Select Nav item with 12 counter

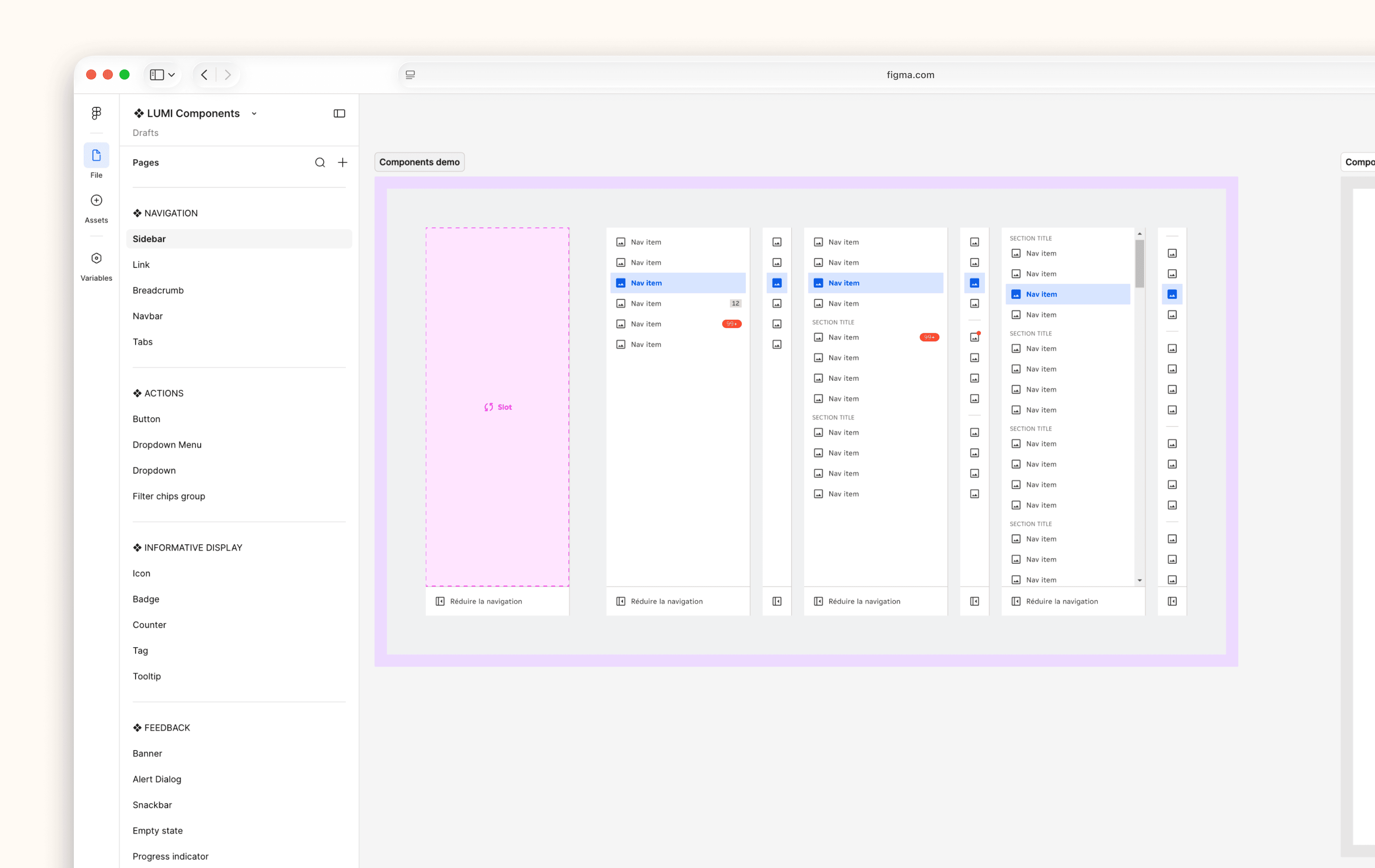click(x=678, y=303)
